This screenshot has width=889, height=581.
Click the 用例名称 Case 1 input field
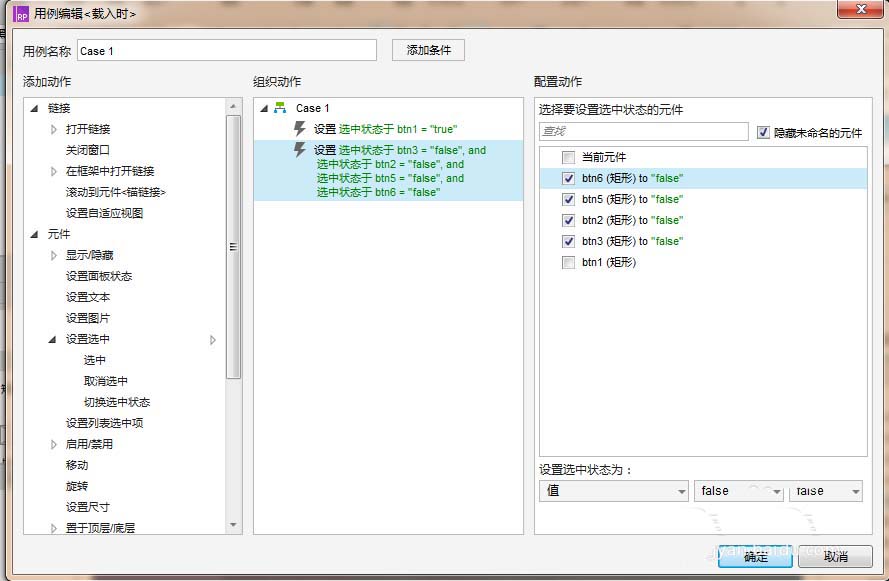(x=227, y=50)
